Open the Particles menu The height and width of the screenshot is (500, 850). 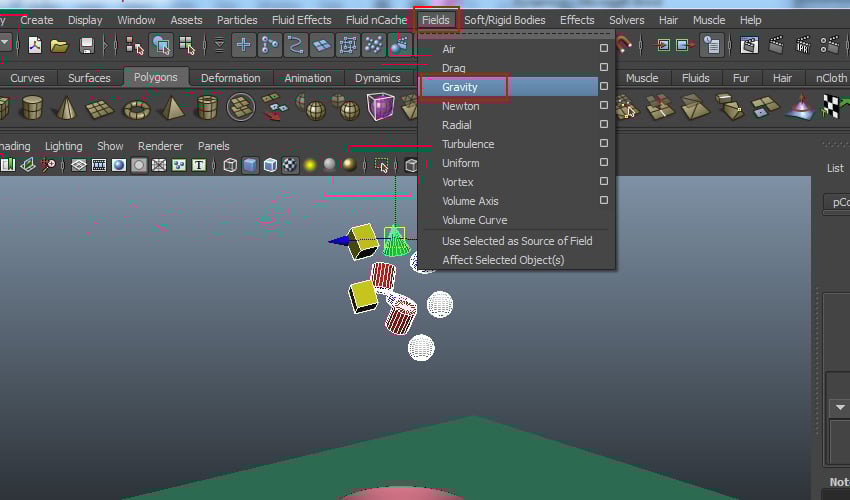(237, 20)
